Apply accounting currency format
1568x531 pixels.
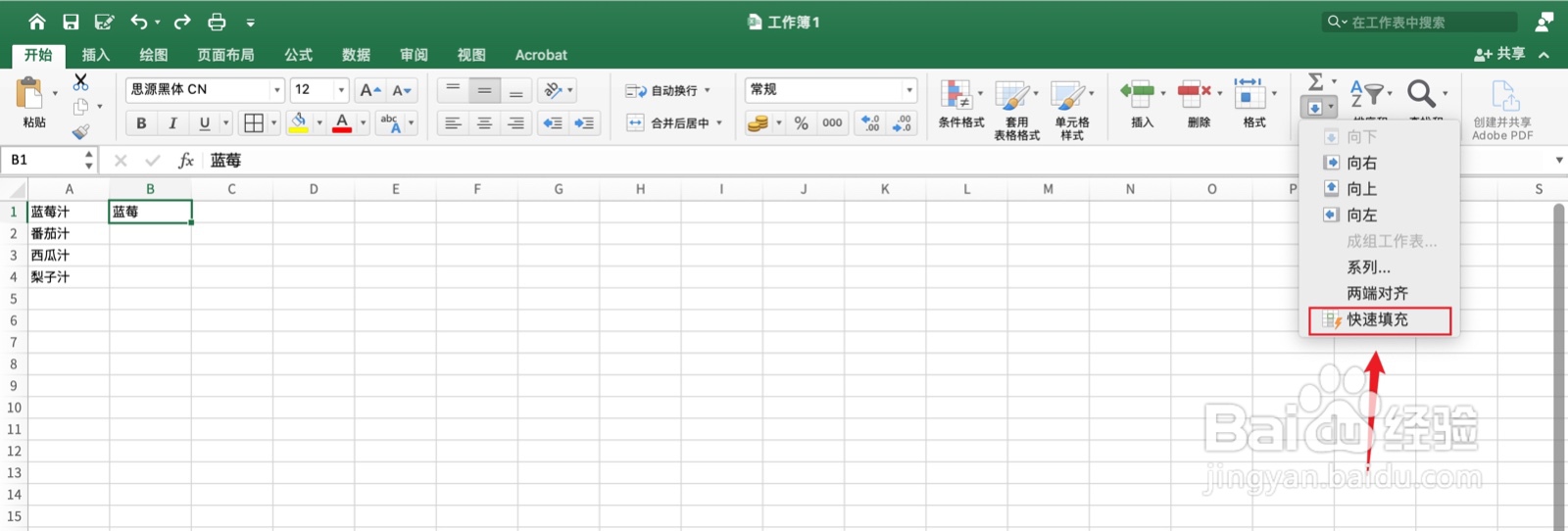[x=758, y=122]
